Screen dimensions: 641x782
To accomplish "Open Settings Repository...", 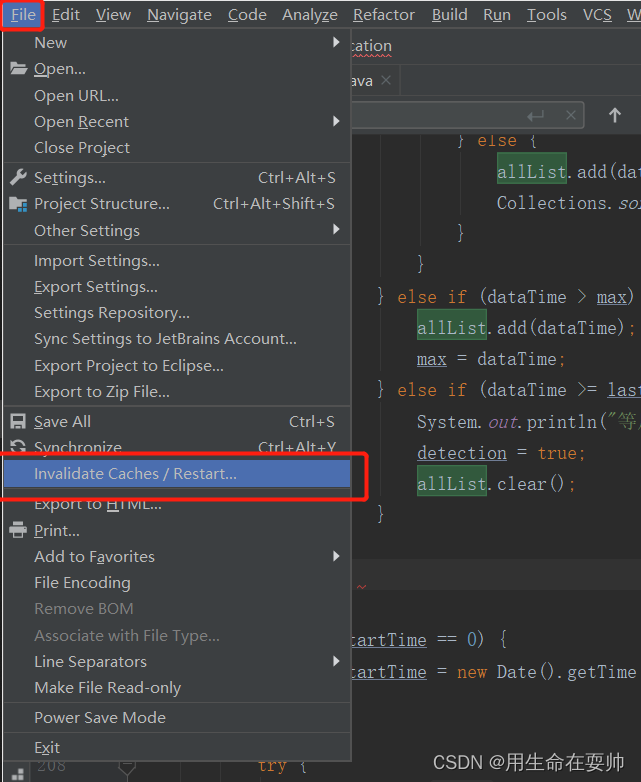I will (177, 313).
